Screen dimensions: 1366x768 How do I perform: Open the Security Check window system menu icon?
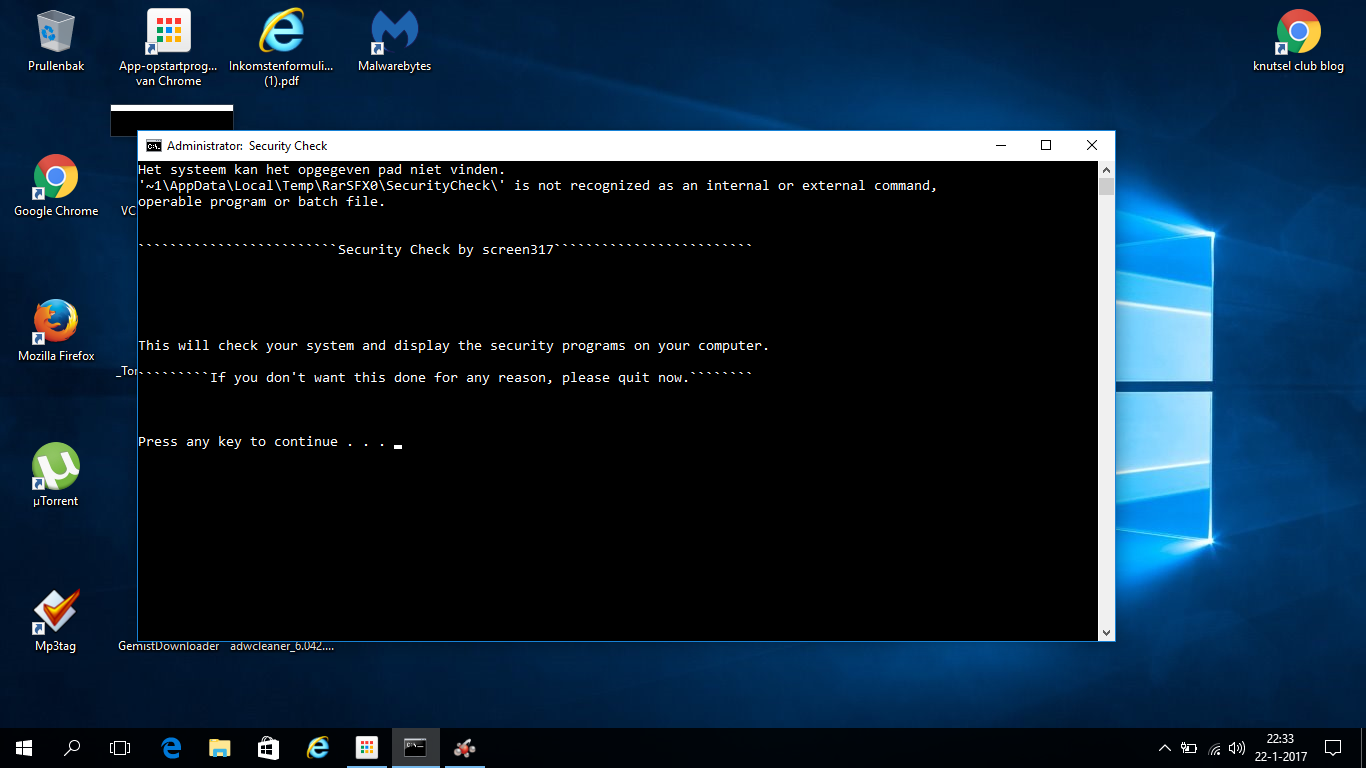click(x=154, y=146)
